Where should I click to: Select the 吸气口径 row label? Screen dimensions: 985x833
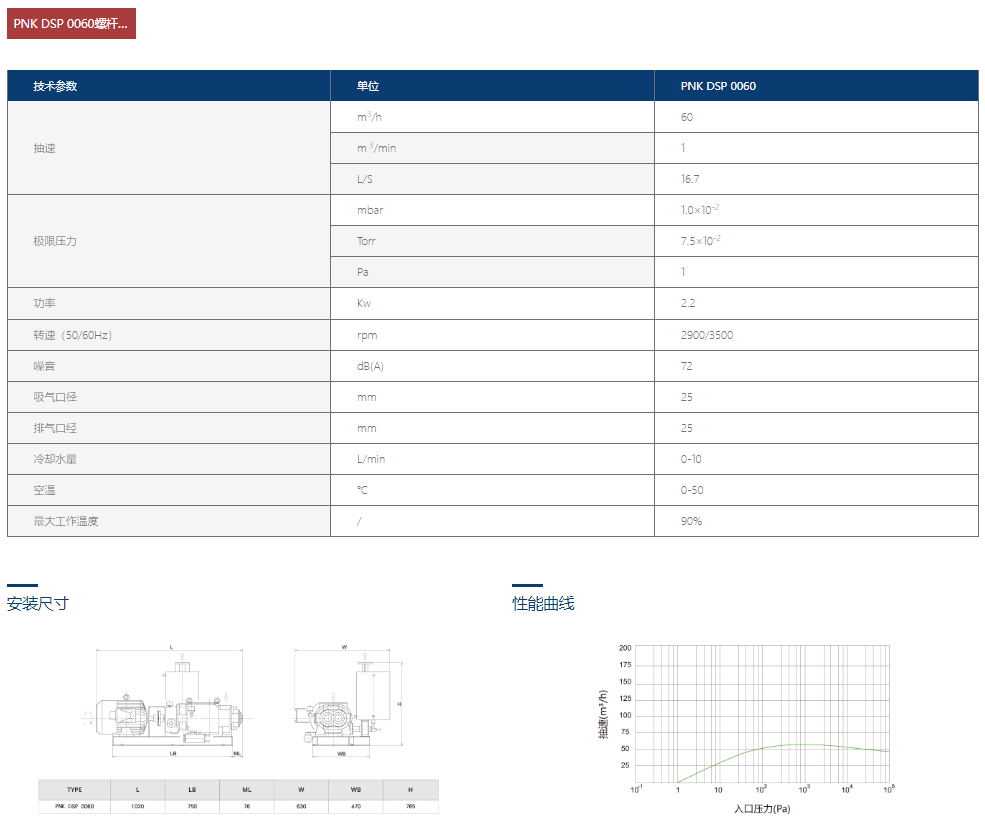(x=55, y=397)
